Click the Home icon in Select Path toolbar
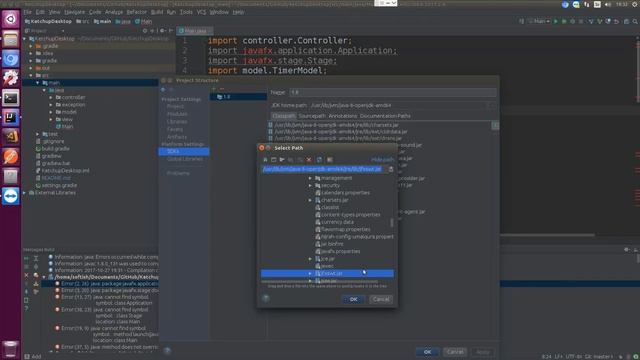Image resolution: width=640 pixels, height=360 pixels. click(265, 160)
